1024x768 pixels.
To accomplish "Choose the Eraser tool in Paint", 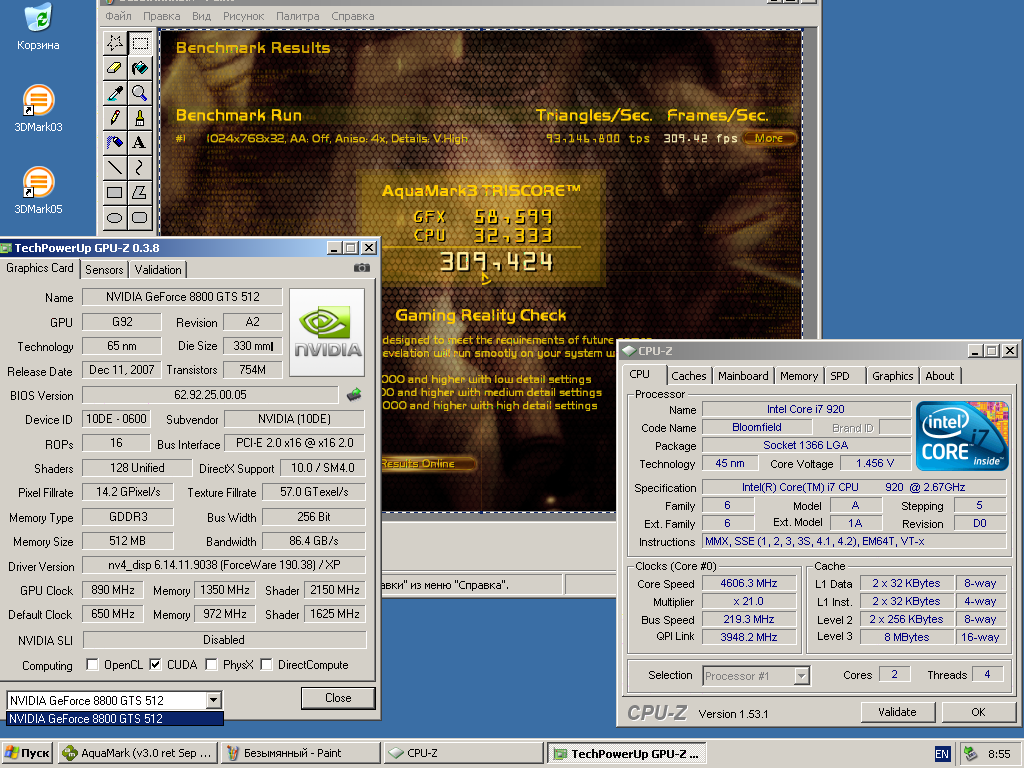I will [115, 69].
